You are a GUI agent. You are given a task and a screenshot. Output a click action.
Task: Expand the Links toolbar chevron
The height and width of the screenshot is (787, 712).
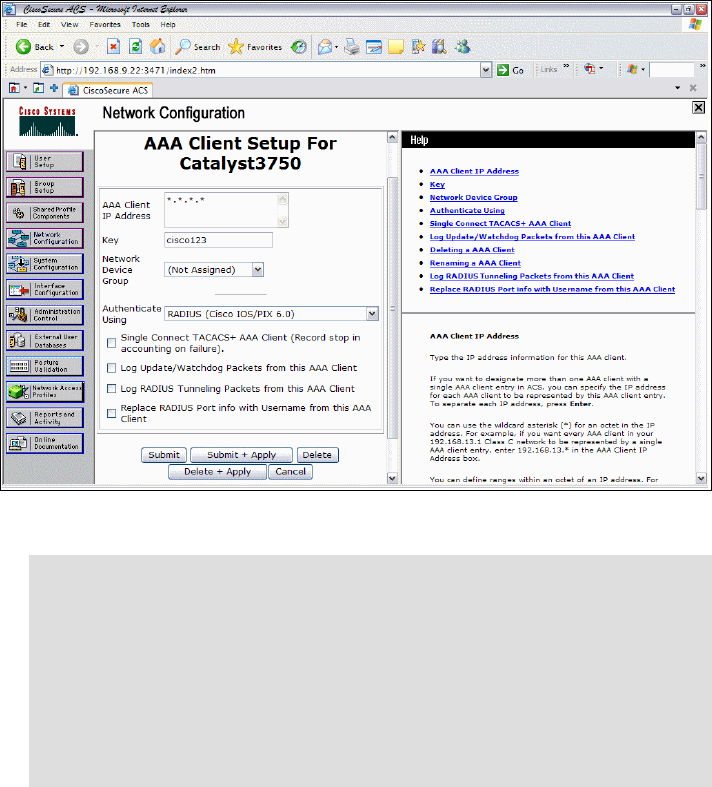click(566, 66)
